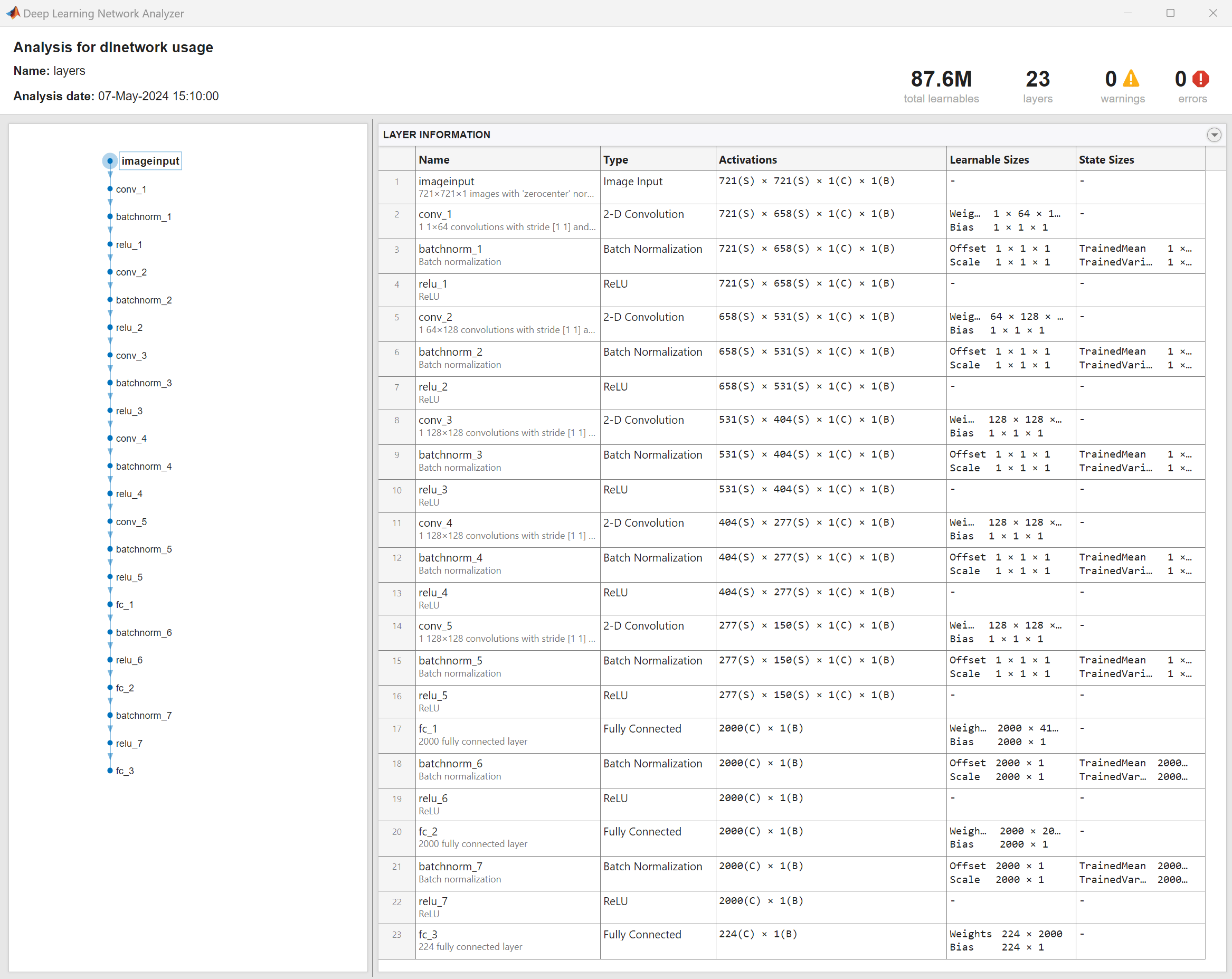This screenshot has height=979, width=1232.
Task: Click the yellow warnings triangle icon
Action: click(x=1131, y=79)
